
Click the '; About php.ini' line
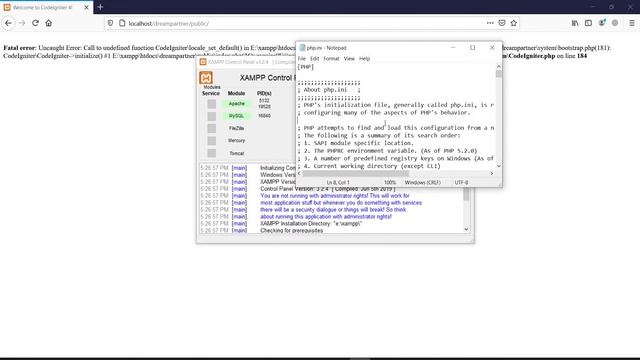coord(329,90)
